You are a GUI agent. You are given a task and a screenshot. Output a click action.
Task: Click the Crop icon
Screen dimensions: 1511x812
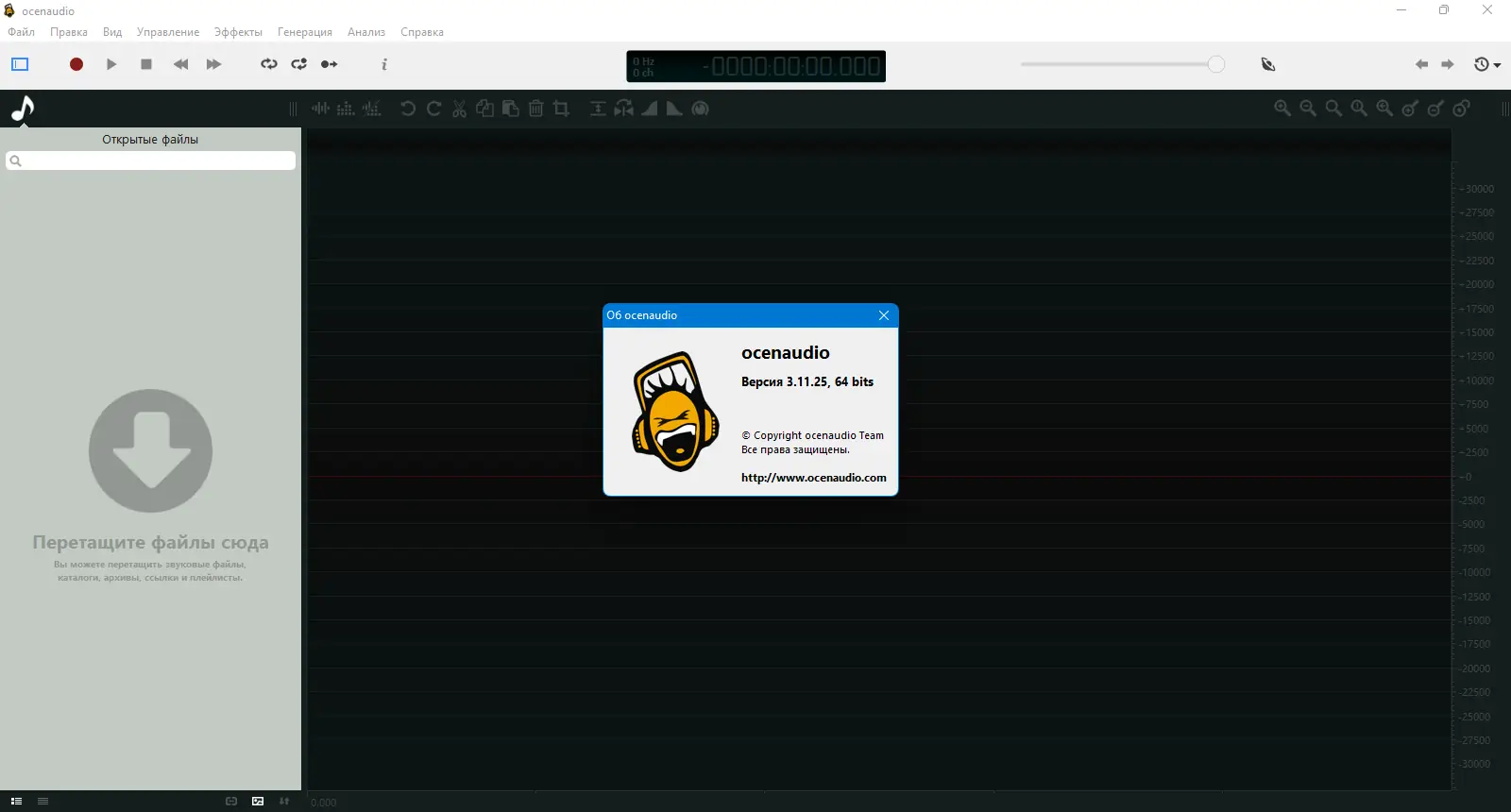click(561, 109)
